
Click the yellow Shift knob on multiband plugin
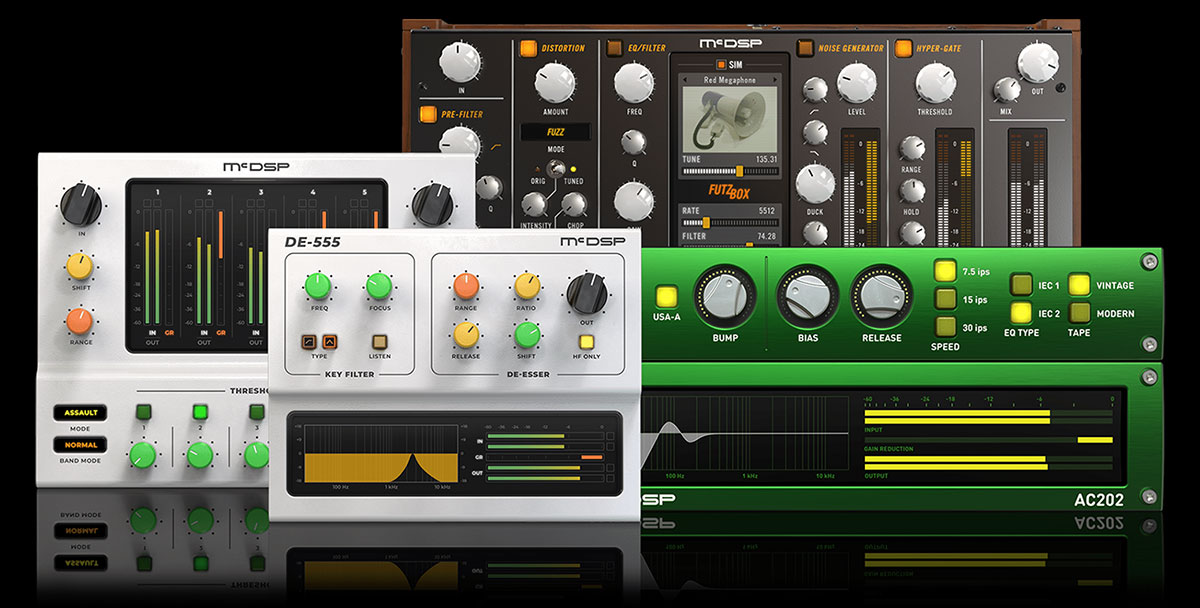80,265
